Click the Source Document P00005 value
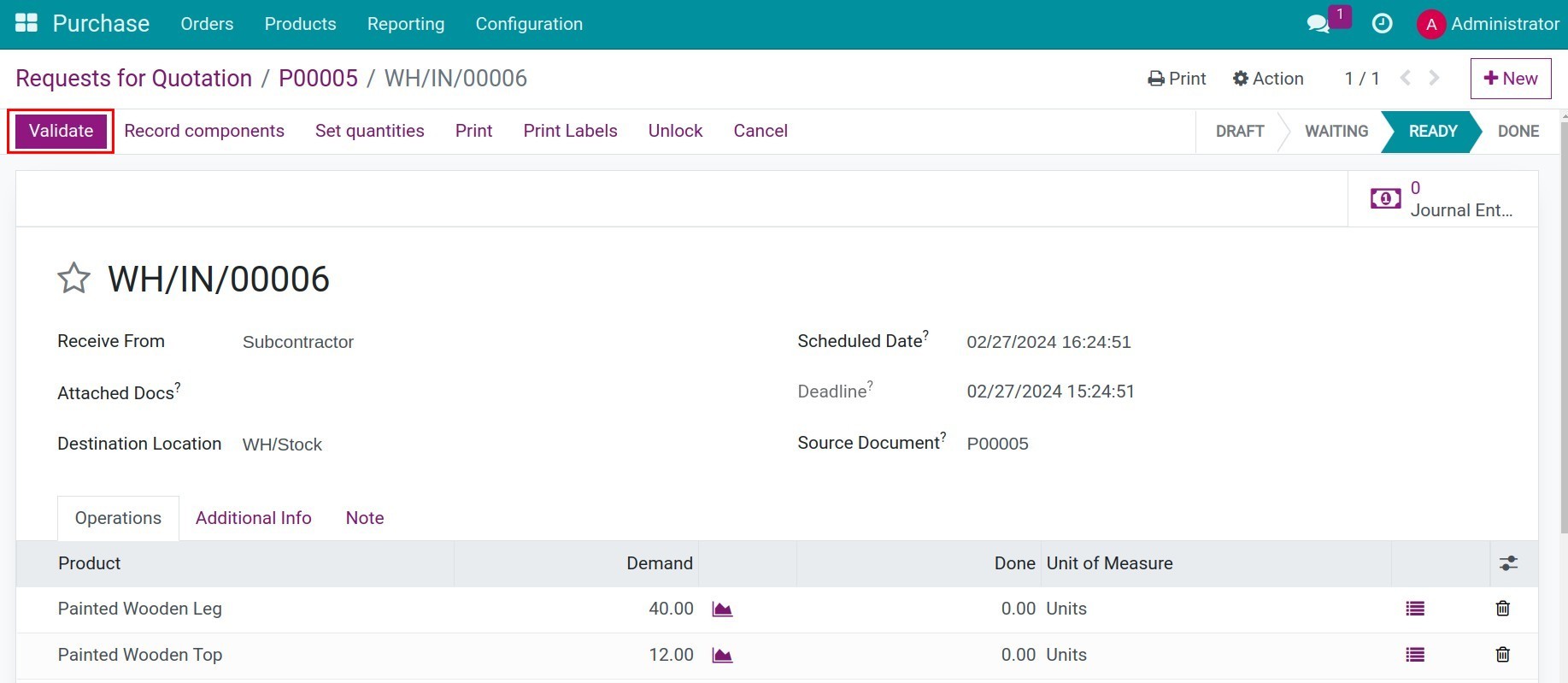This screenshot has width=1568, height=683. 997,444
